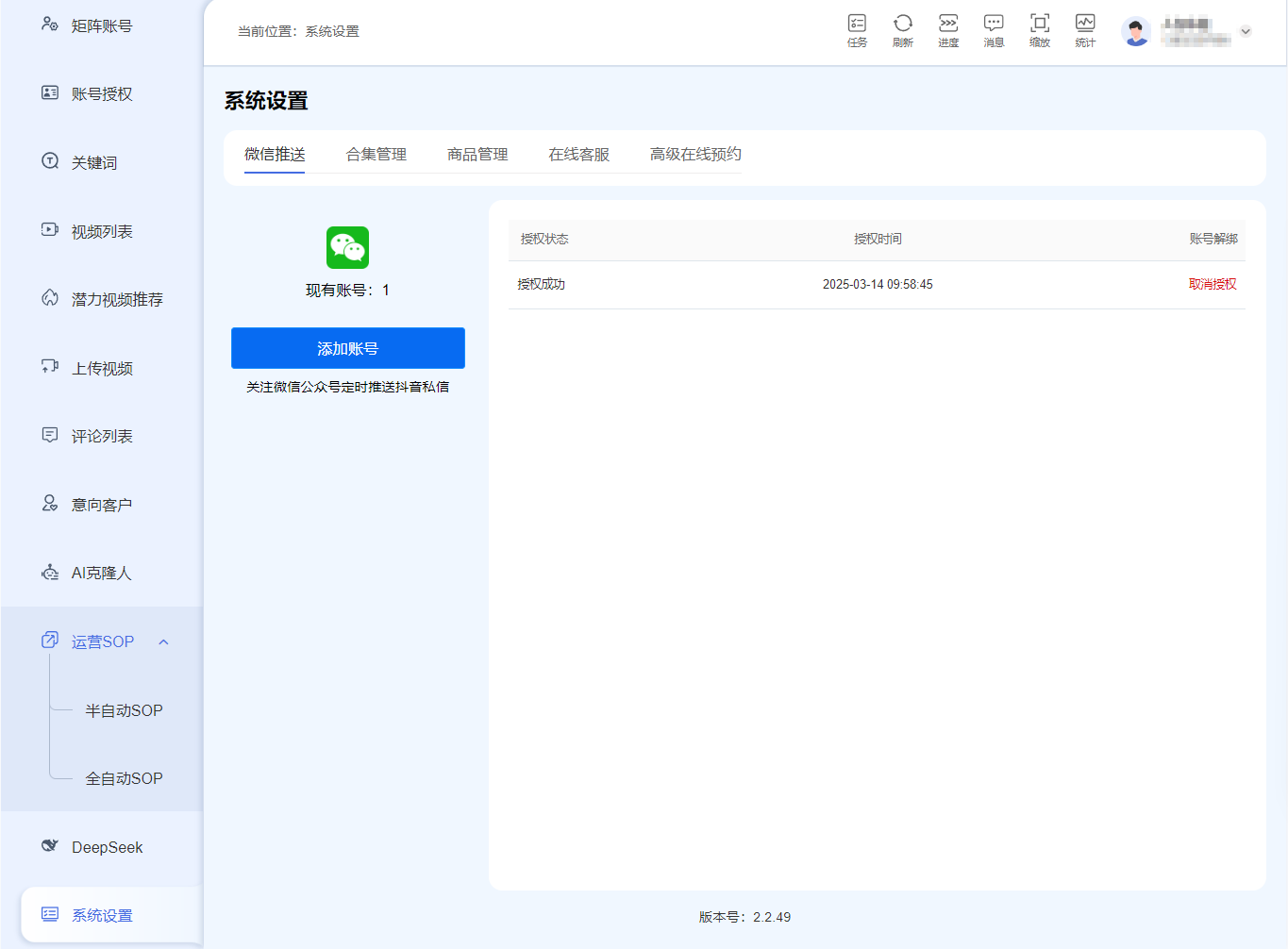The image size is (1288, 949).
Task: Click the 潜力视频推荐 flame icon
Action: point(50,297)
